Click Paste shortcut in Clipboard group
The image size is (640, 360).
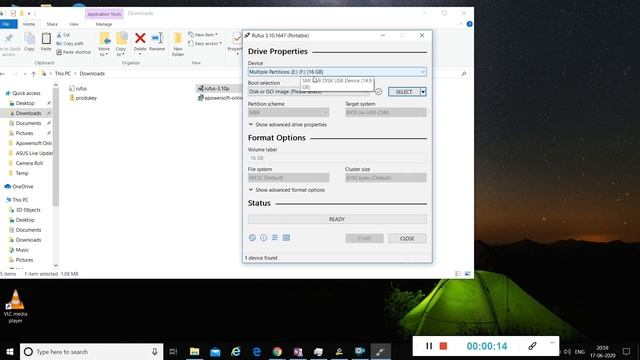coord(74,52)
